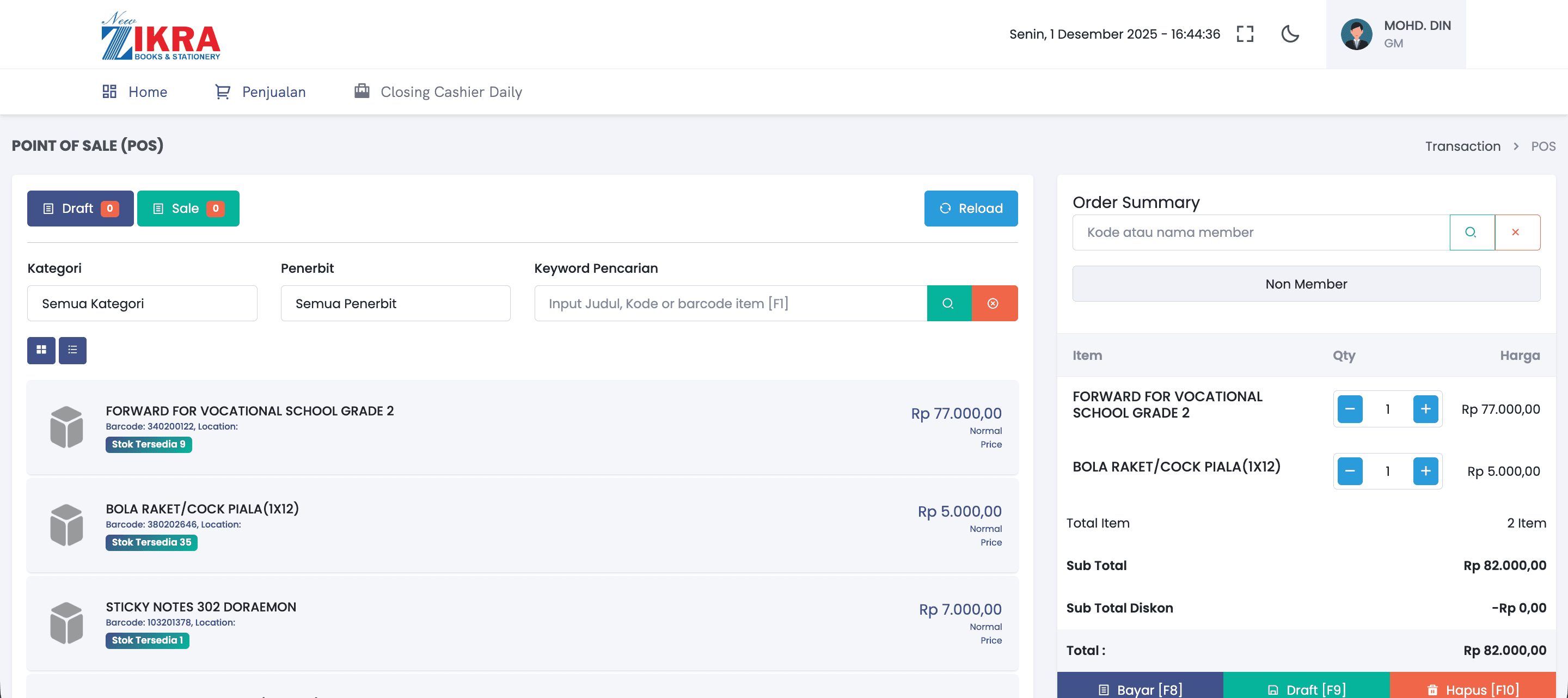The width and height of the screenshot is (1568, 698).
Task: Open the Semua Penerbit dropdown
Action: 395,303
